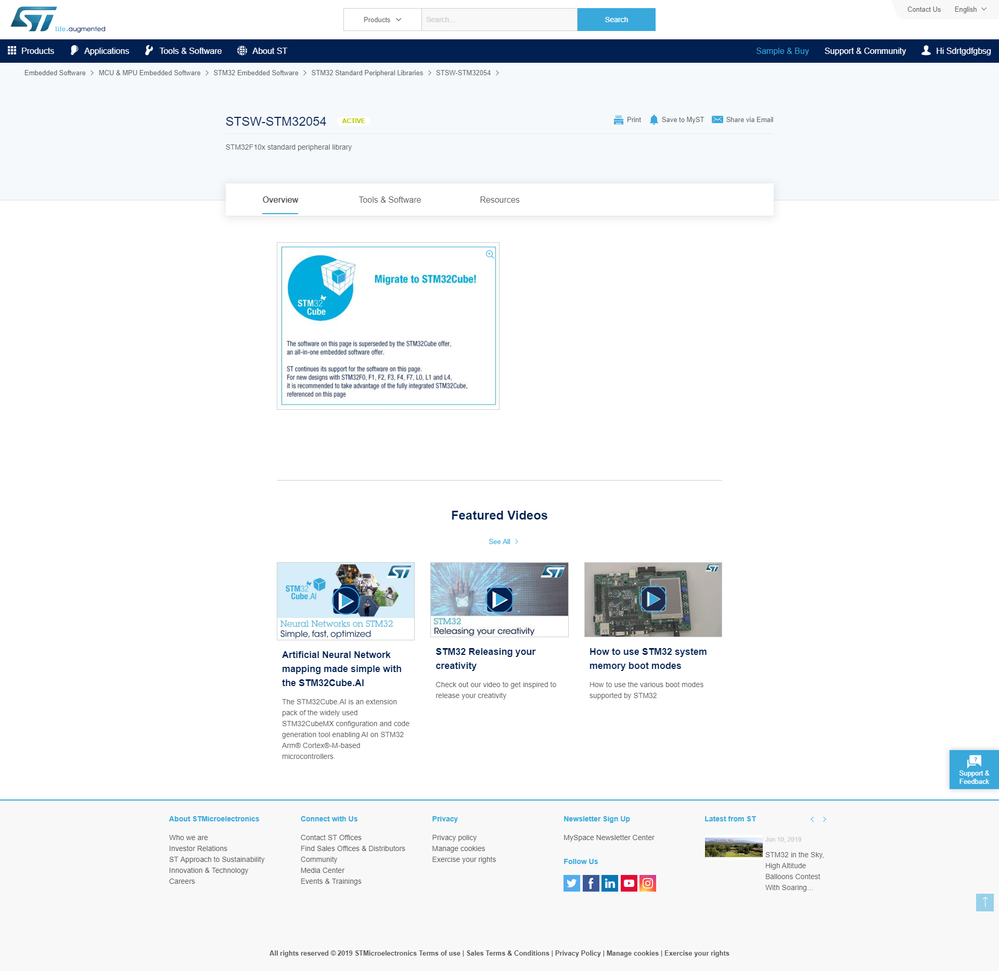Open Careers footer link
This screenshot has width=999, height=971.
pos(182,882)
